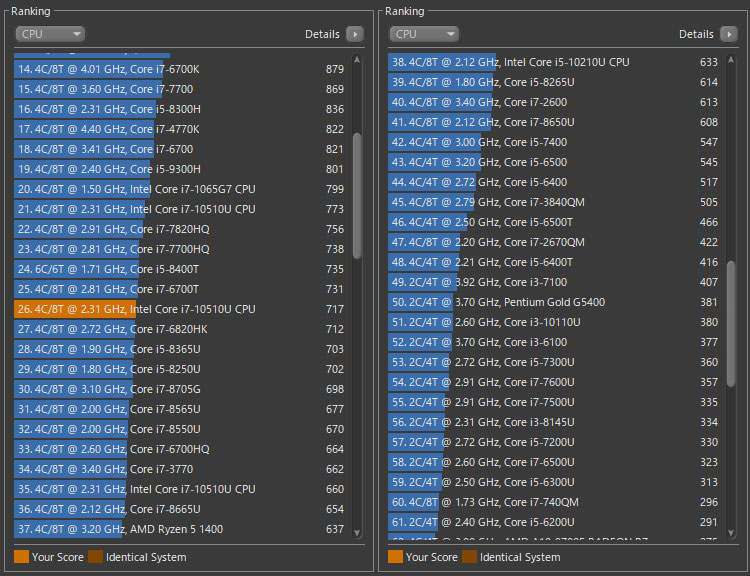Select row 28 Core i5-8365U
This screenshot has height=576, width=750.
181,349
